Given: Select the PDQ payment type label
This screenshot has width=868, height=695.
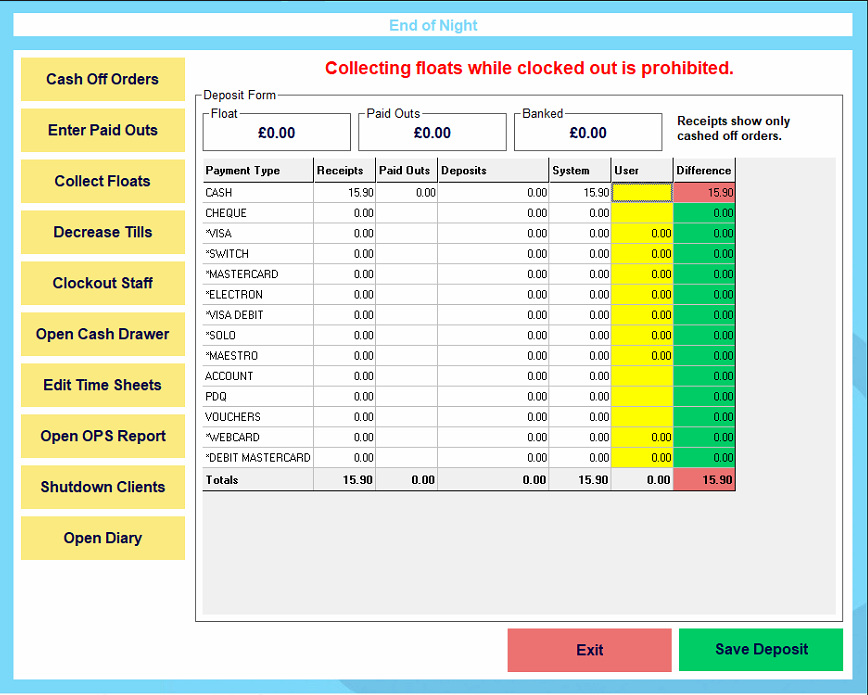Looking at the screenshot, I should pyautogui.click(x=216, y=397).
